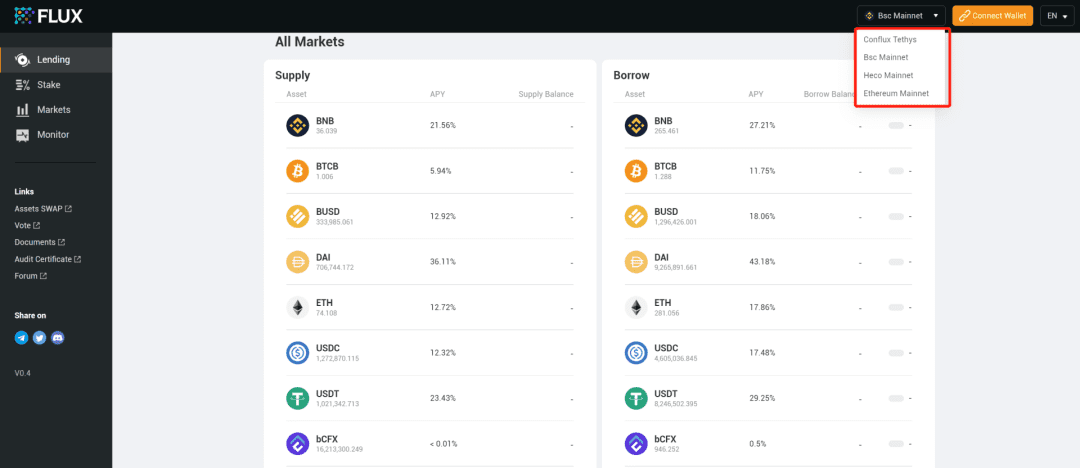Click the ETH coin icon in Supply
The width and height of the screenshot is (1080, 468).
298,307
